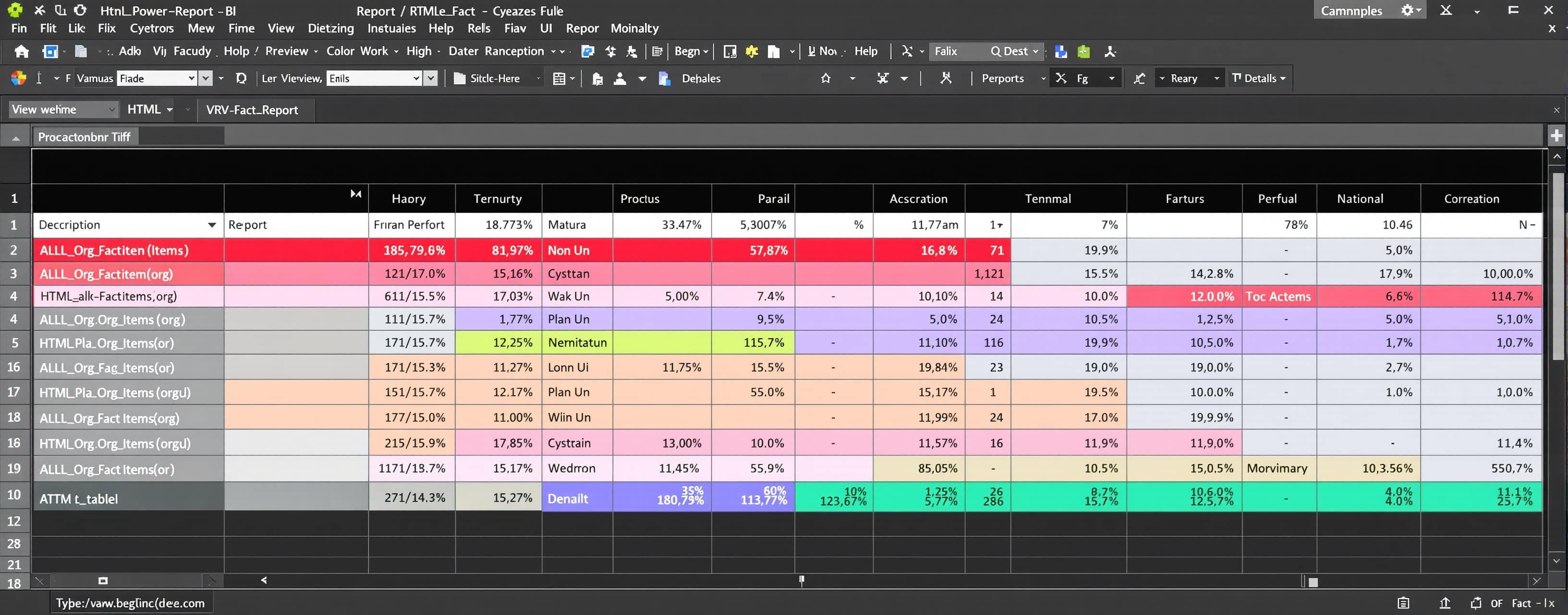Screen dimensions: 1568x615
Task: Click the Correation column header
Action: 1481,198
